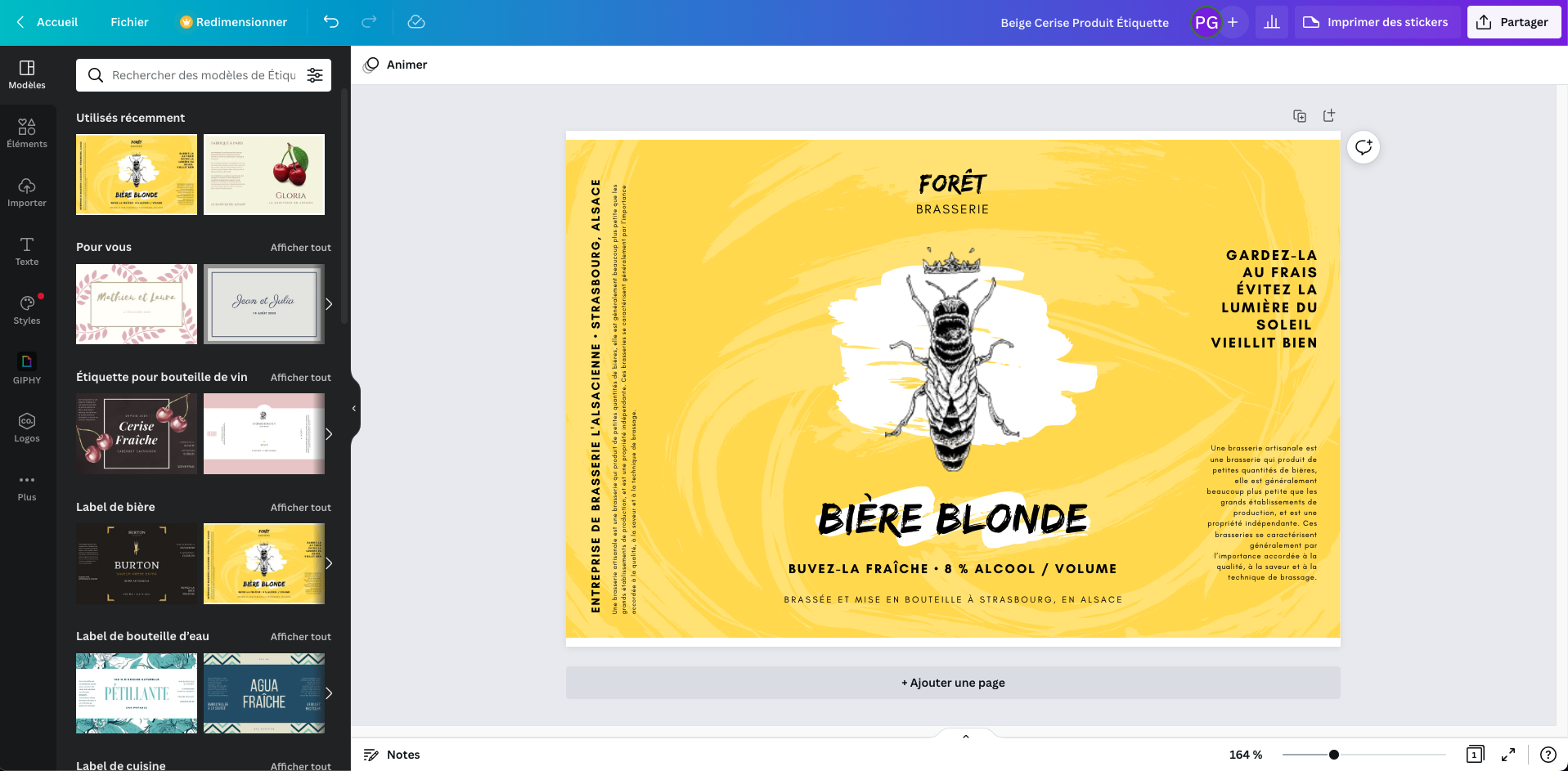Open the Importer upload panel

[x=27, y=192]
